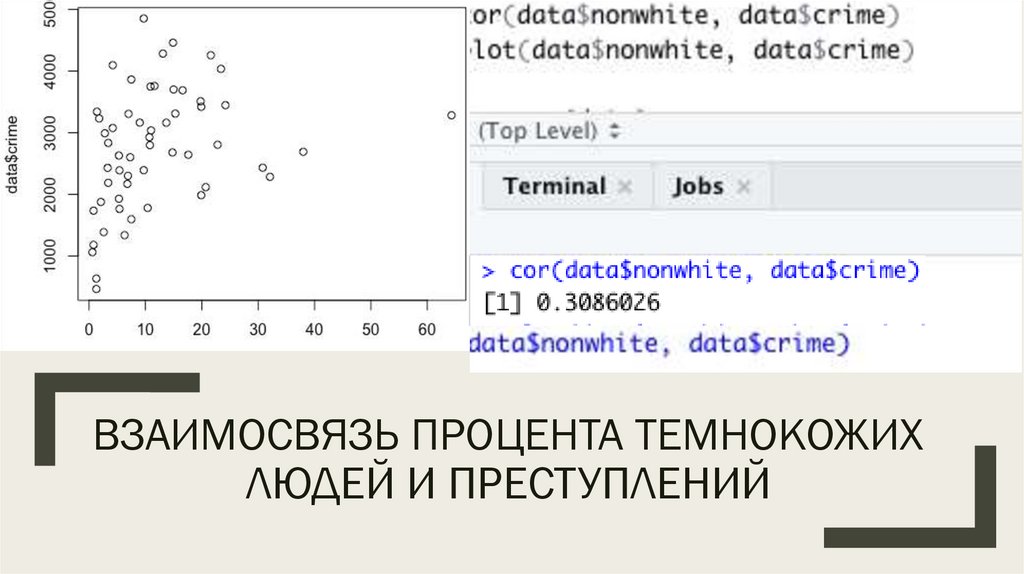Switch to the Jobs tab
1024x574 pixels.
pyautogui.click(x=698, y=186)
